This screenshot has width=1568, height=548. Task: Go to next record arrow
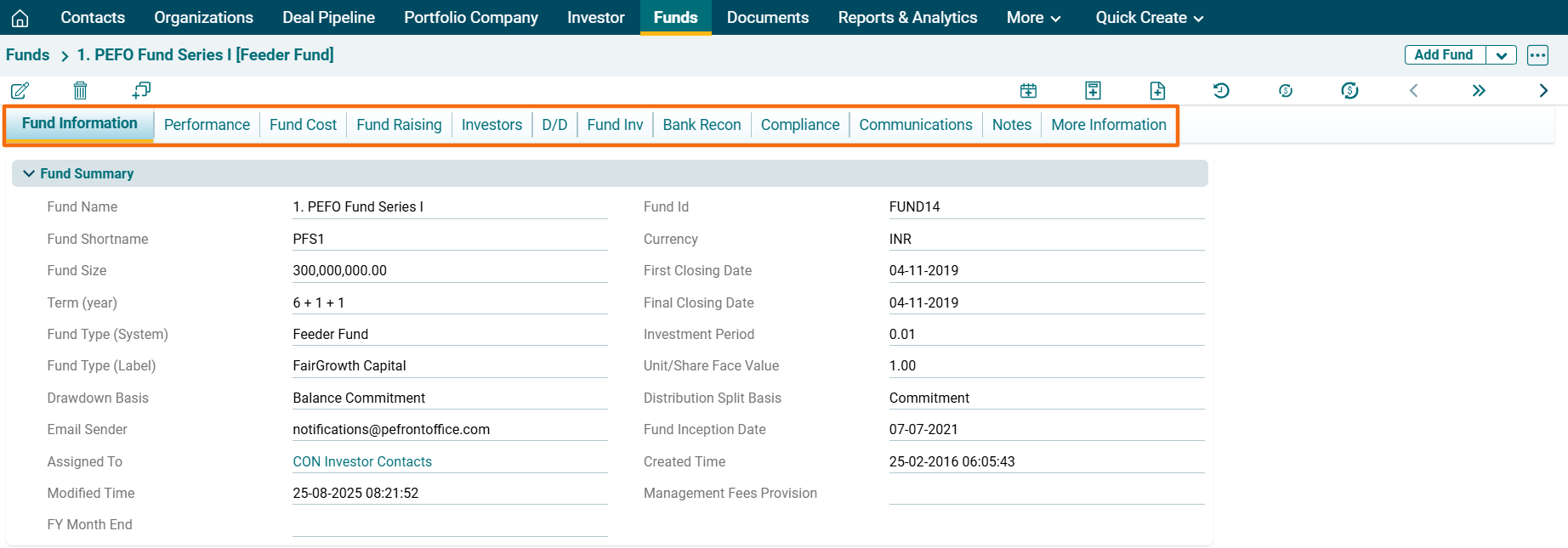(1543, 90)
